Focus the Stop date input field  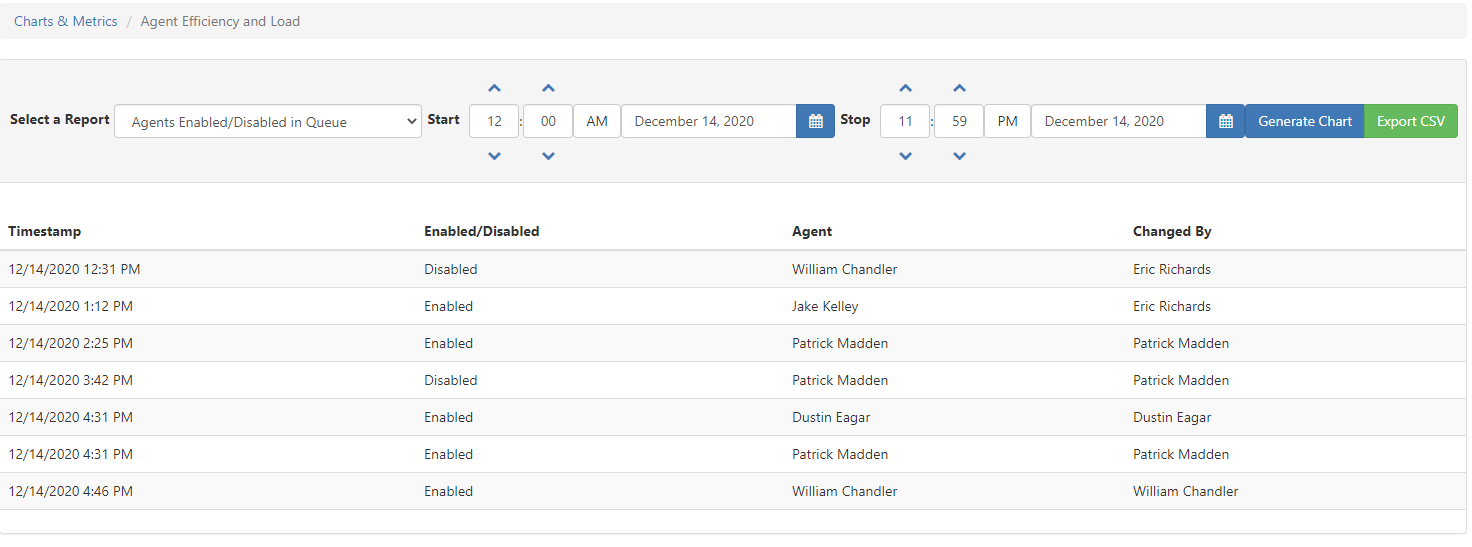(1119, 121)
